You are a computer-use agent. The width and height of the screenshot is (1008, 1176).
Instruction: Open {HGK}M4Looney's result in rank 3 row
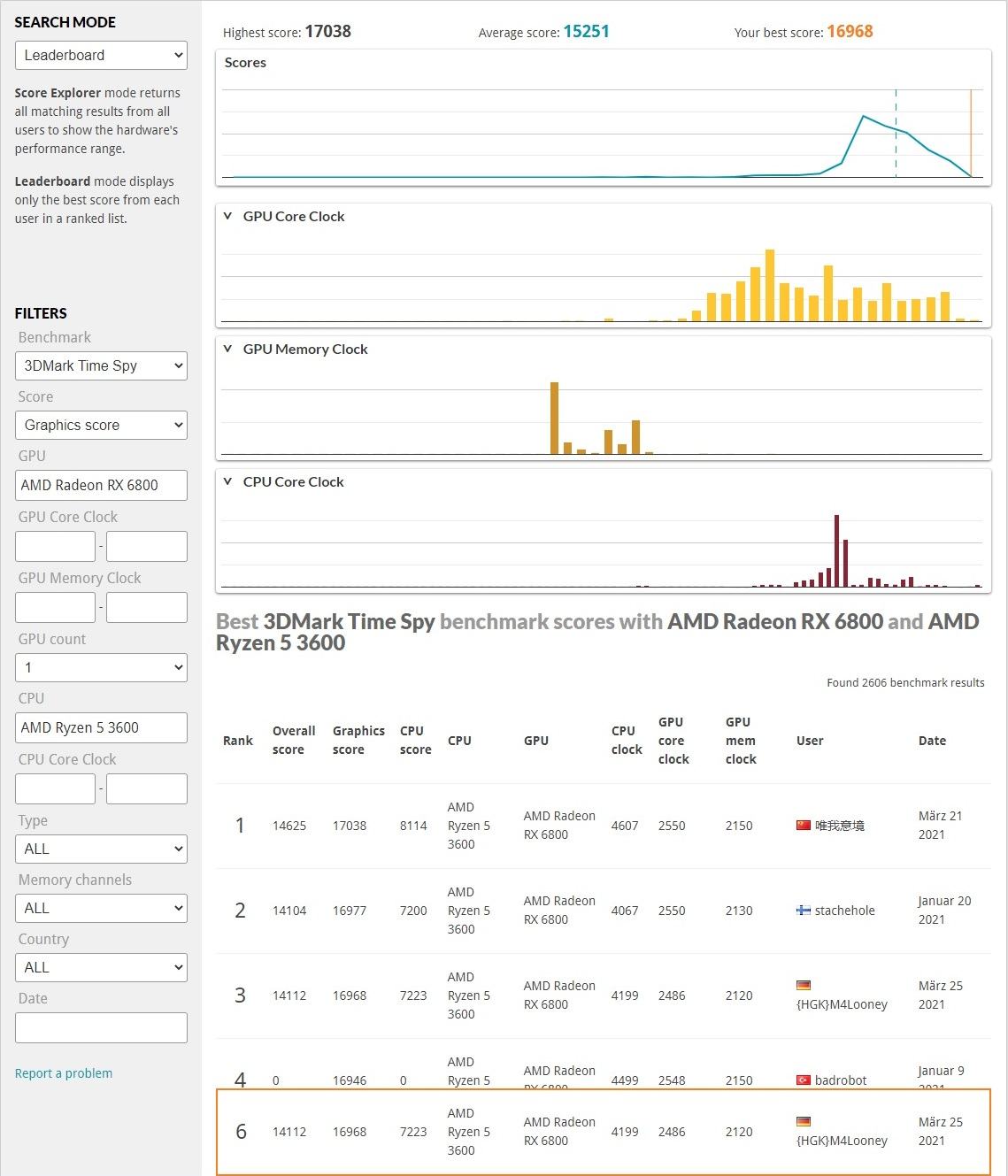(x=842, y=1004)
